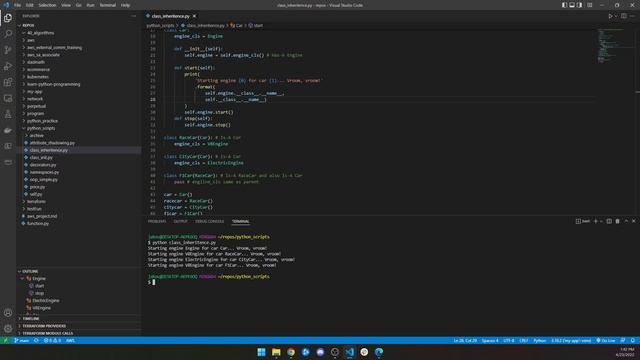Click the Python language mode status item

pyautogui.click(x=540, y=340)
